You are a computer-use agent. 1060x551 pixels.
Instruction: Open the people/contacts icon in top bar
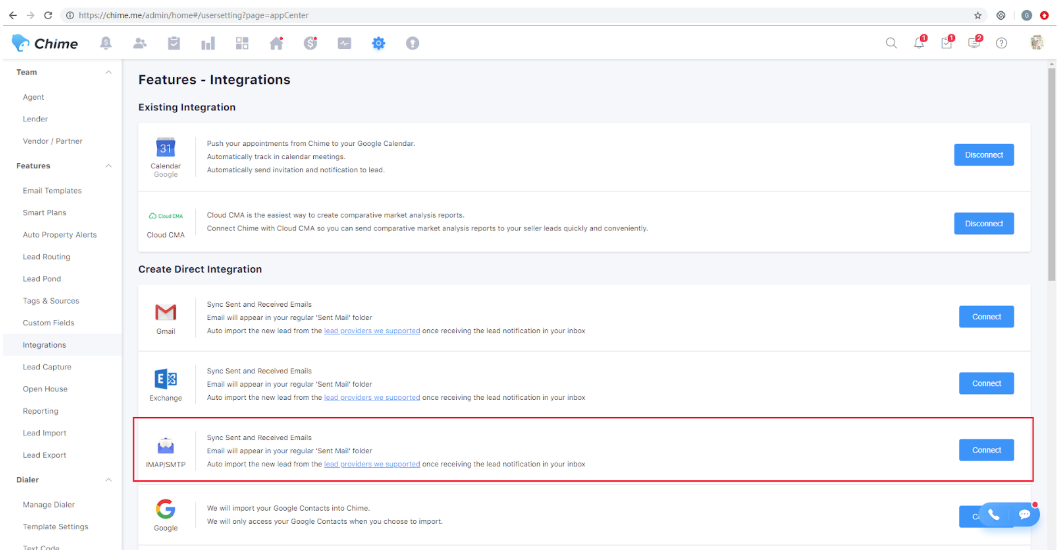click(x=140, y=43)
